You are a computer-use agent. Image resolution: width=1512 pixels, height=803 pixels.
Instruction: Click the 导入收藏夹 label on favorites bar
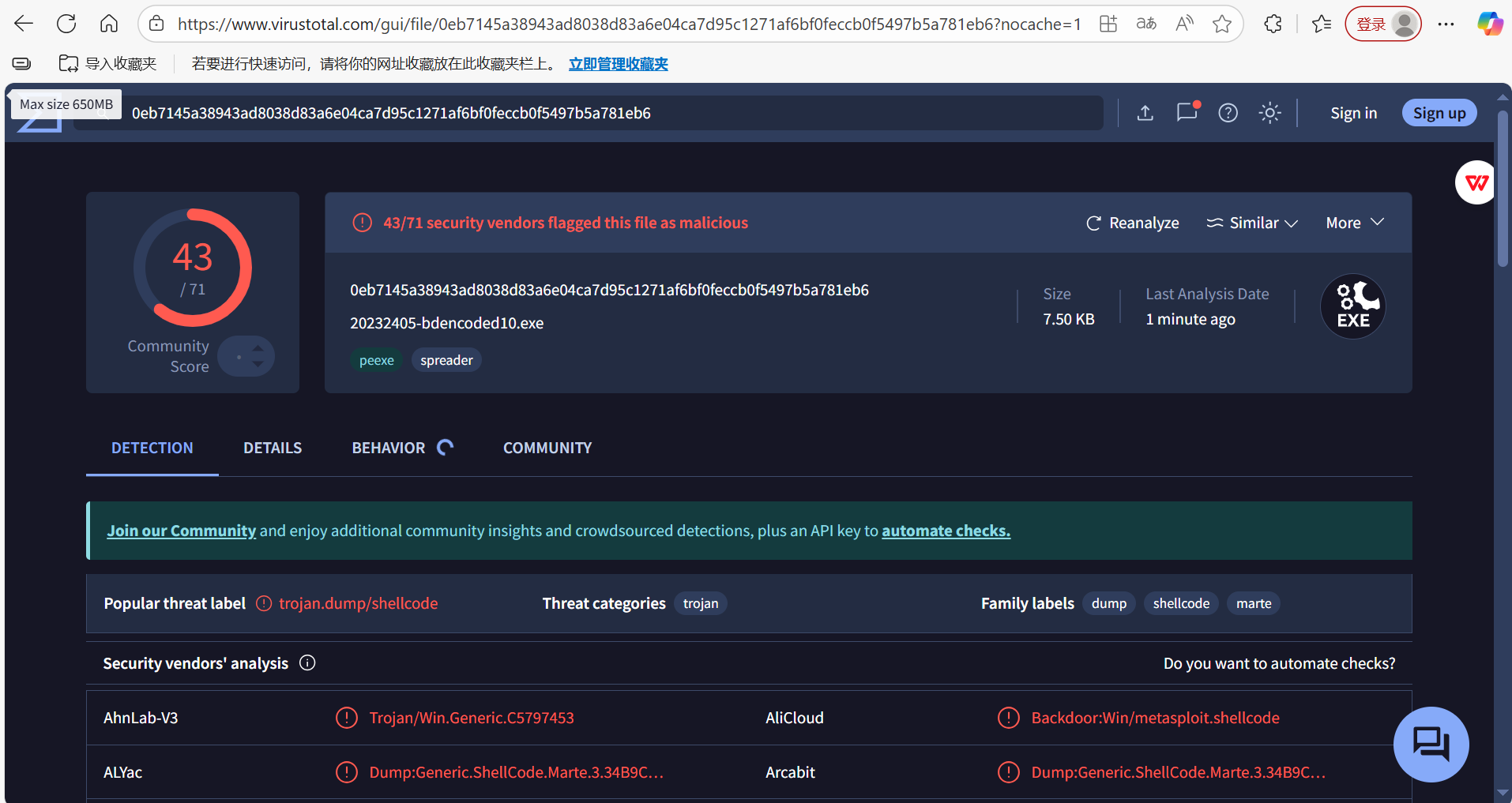[x=121, y=64]
